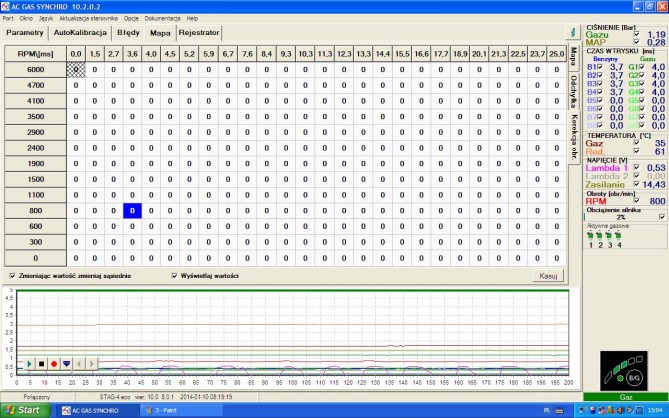Screen dimensions: 669x418
Task: Switch to the Rejestrator tab
Action: [x=199, y=33]
